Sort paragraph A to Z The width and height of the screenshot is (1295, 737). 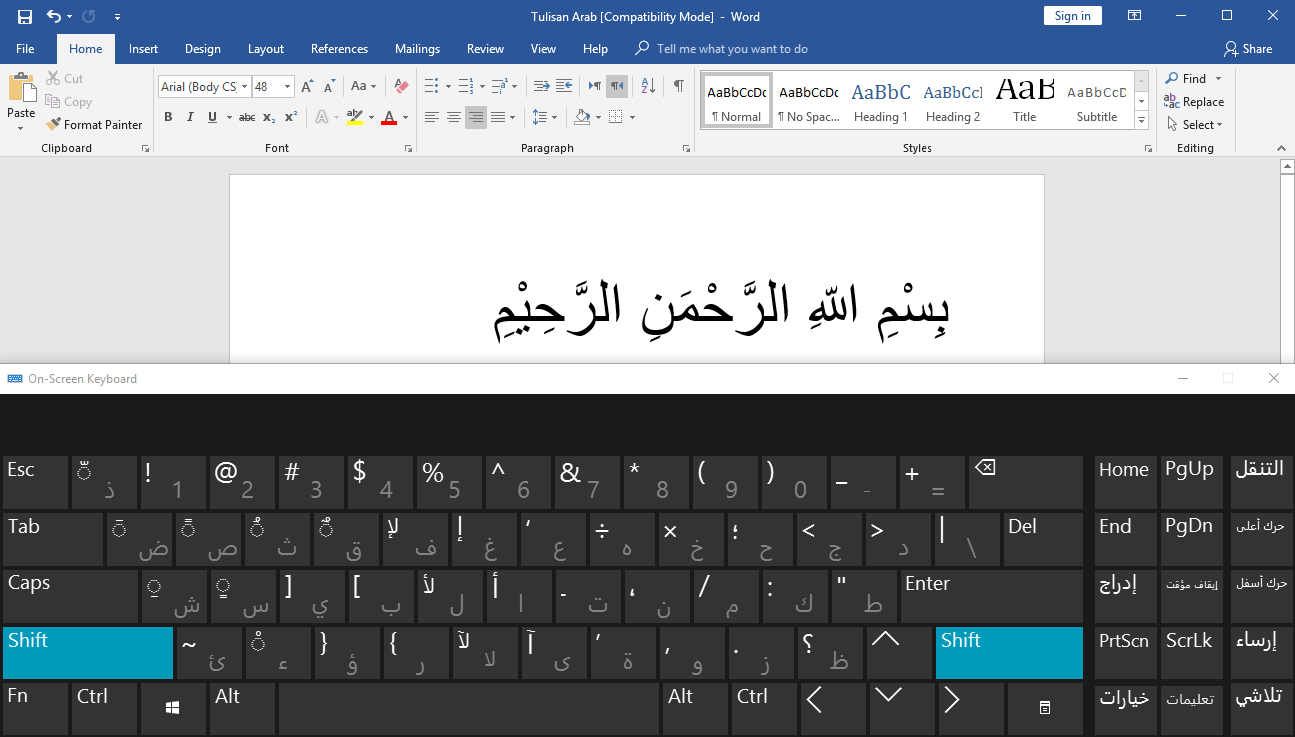pos(647,86)
